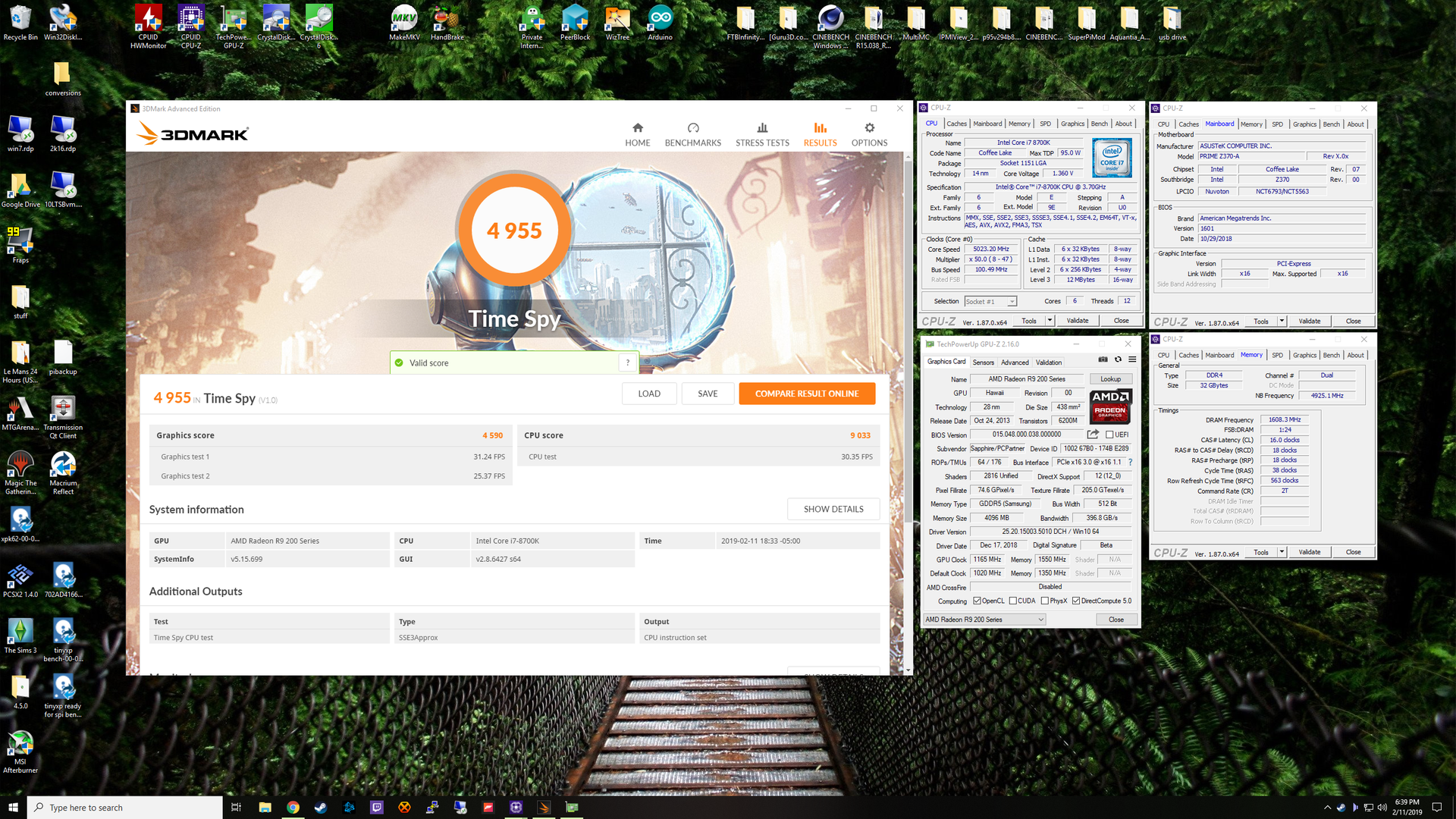Screen dimensions: 1456x819
Task: Open the Action Center notifications
Action: (x=1437, y=807)
